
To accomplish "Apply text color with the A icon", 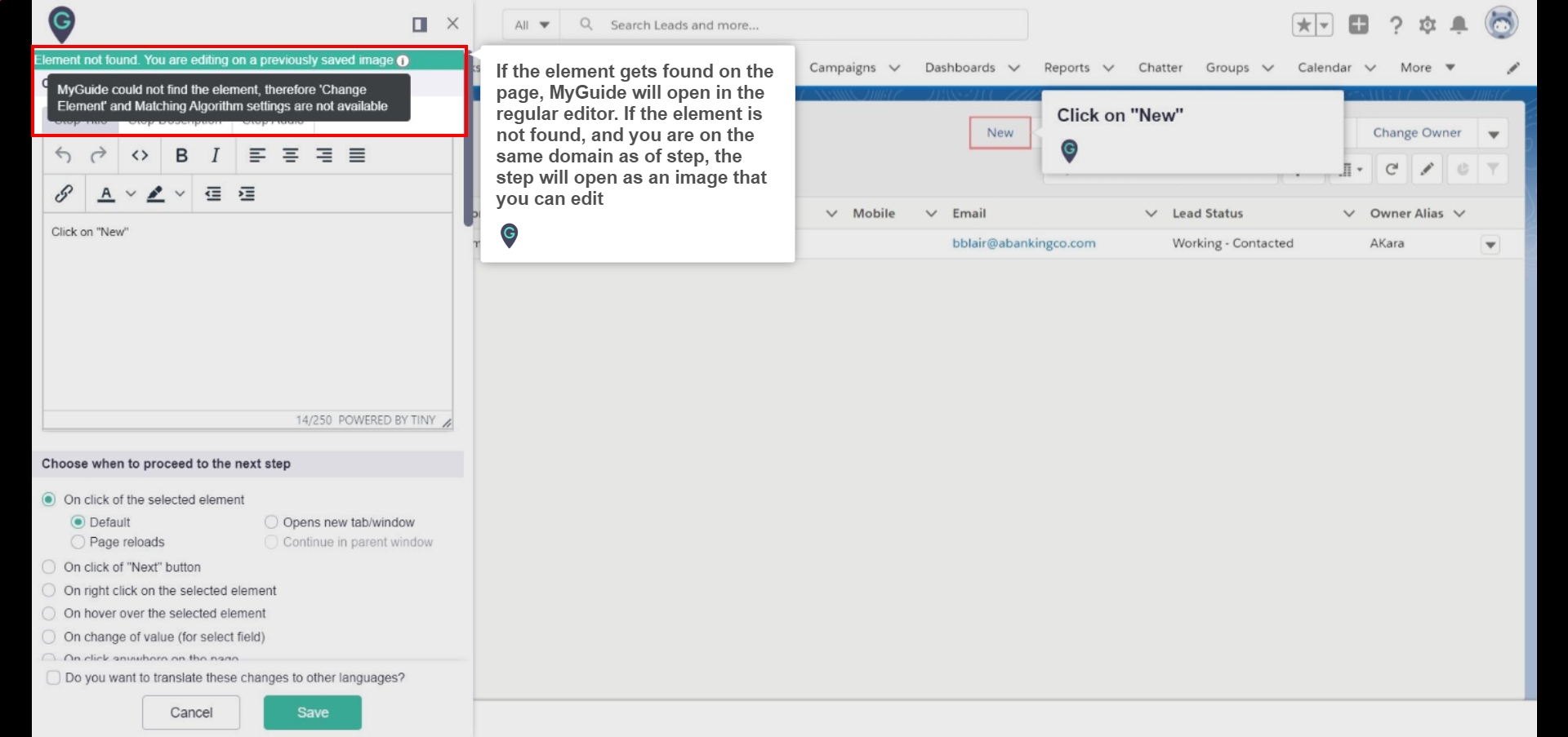I will point(106,193).
